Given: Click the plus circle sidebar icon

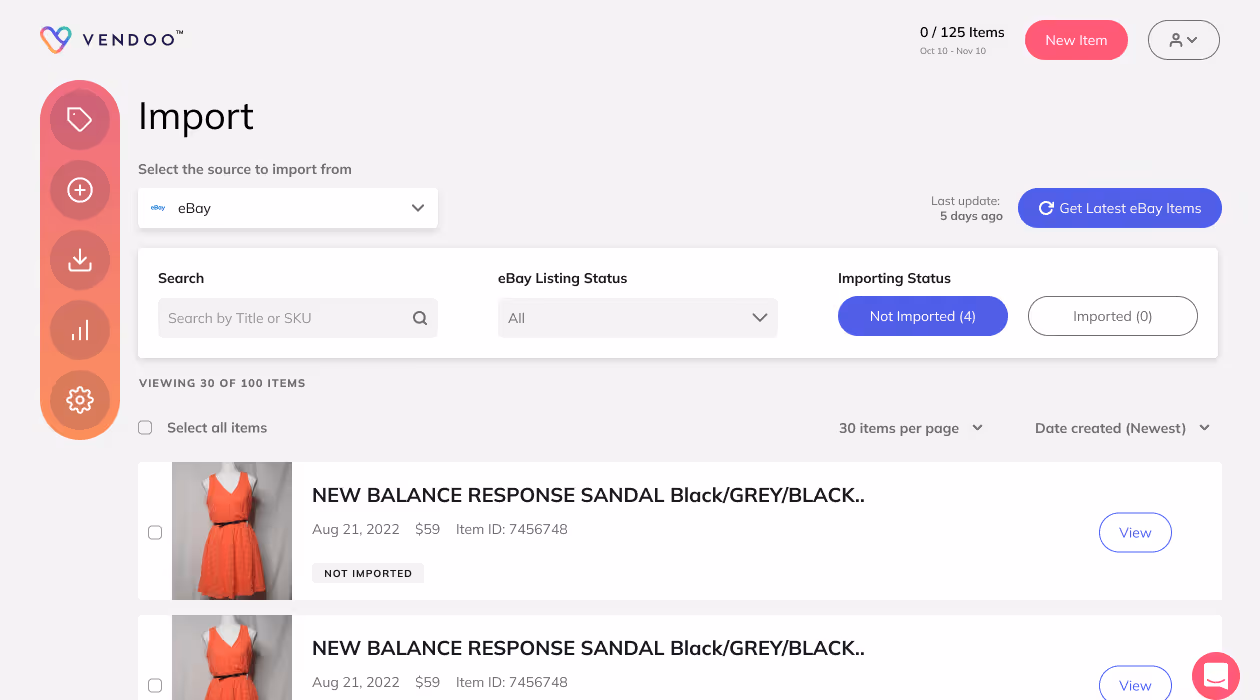Looking at the screenshot, I should click(80, 190).
